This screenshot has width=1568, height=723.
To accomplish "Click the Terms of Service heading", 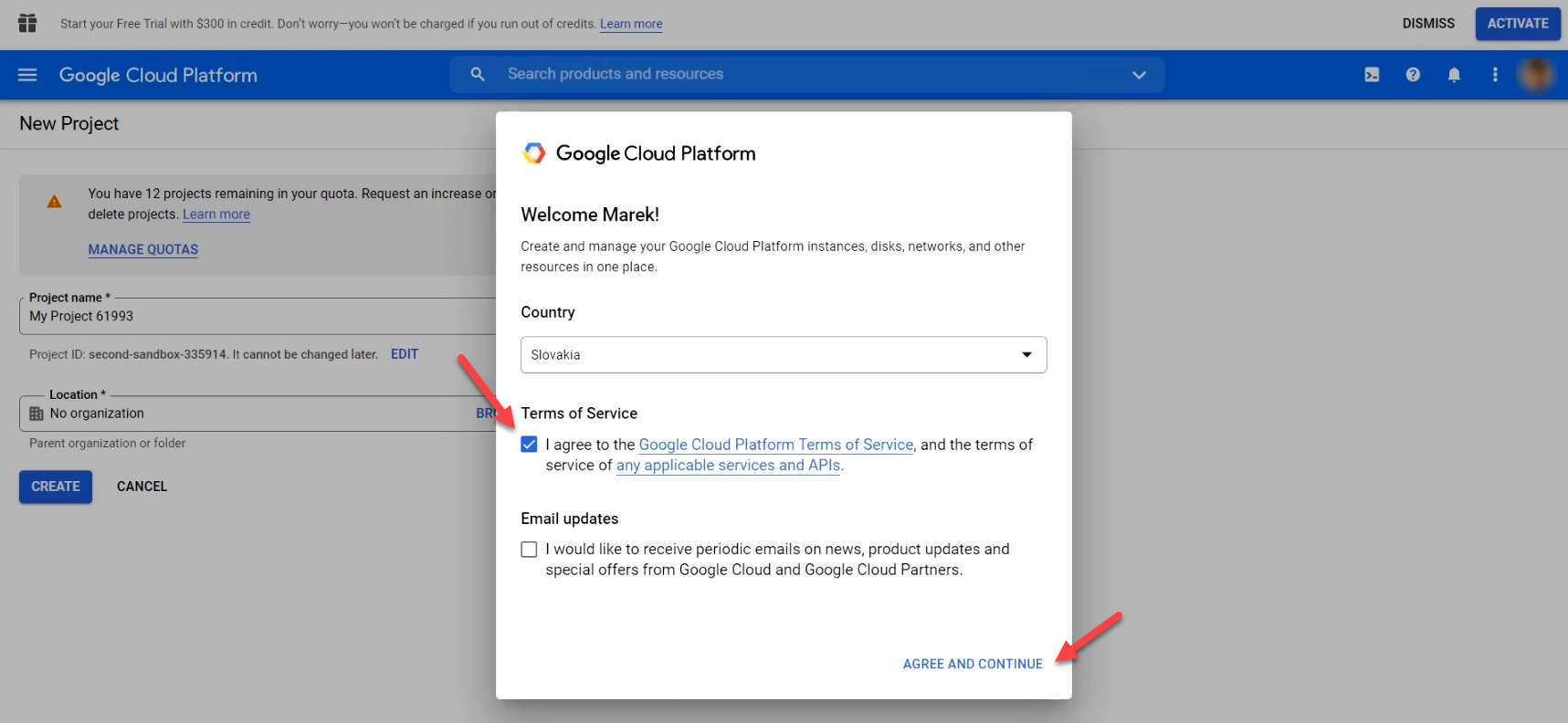I will point(579,414).
